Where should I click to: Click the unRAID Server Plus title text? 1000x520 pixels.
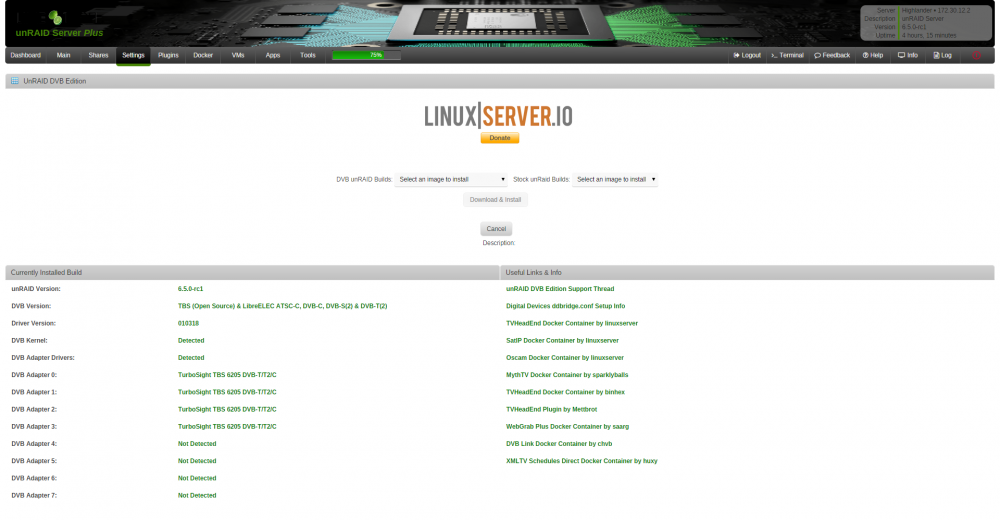point(59,33)
